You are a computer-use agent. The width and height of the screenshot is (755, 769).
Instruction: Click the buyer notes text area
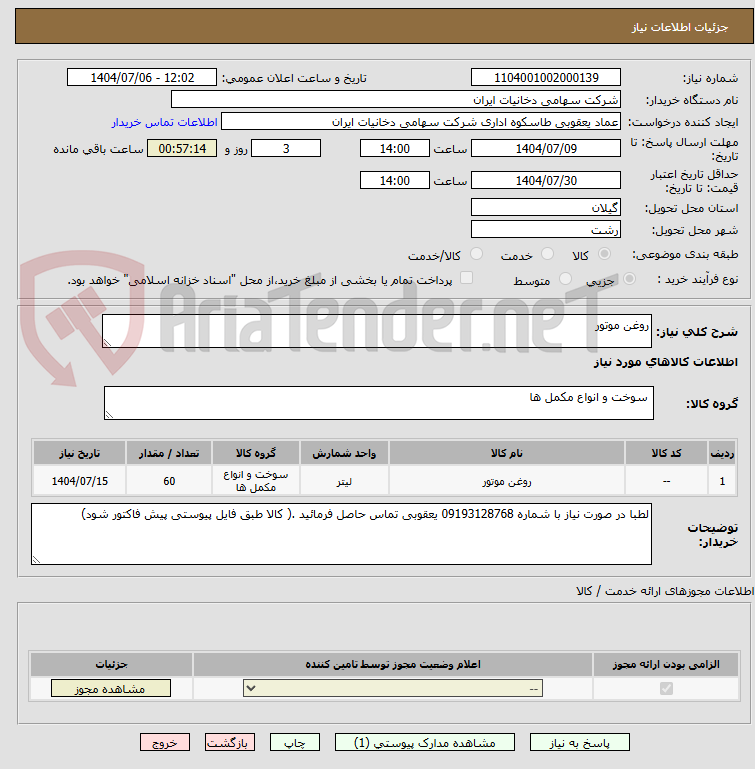(341, 534)
